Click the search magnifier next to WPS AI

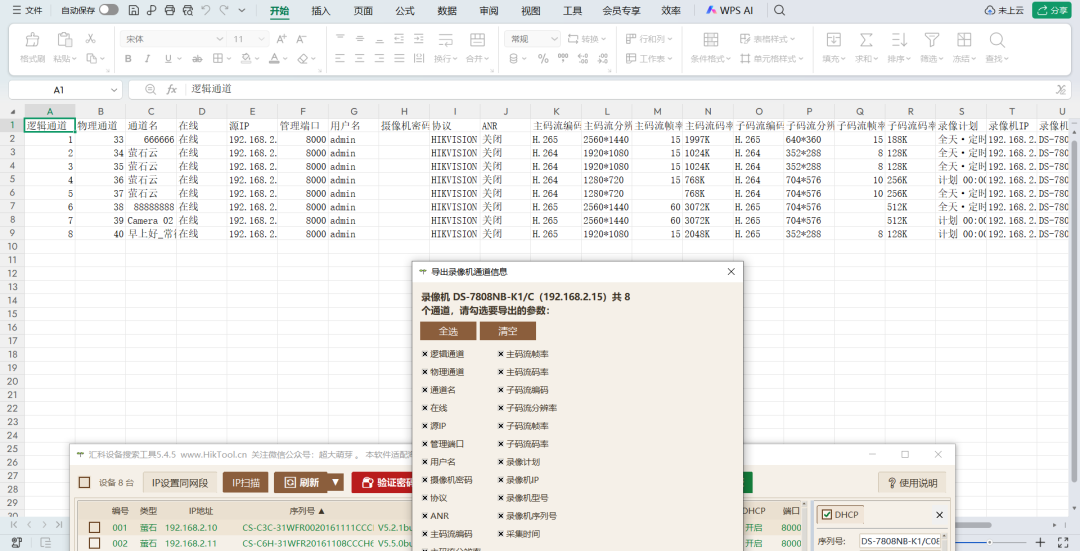tap(779, 10)
